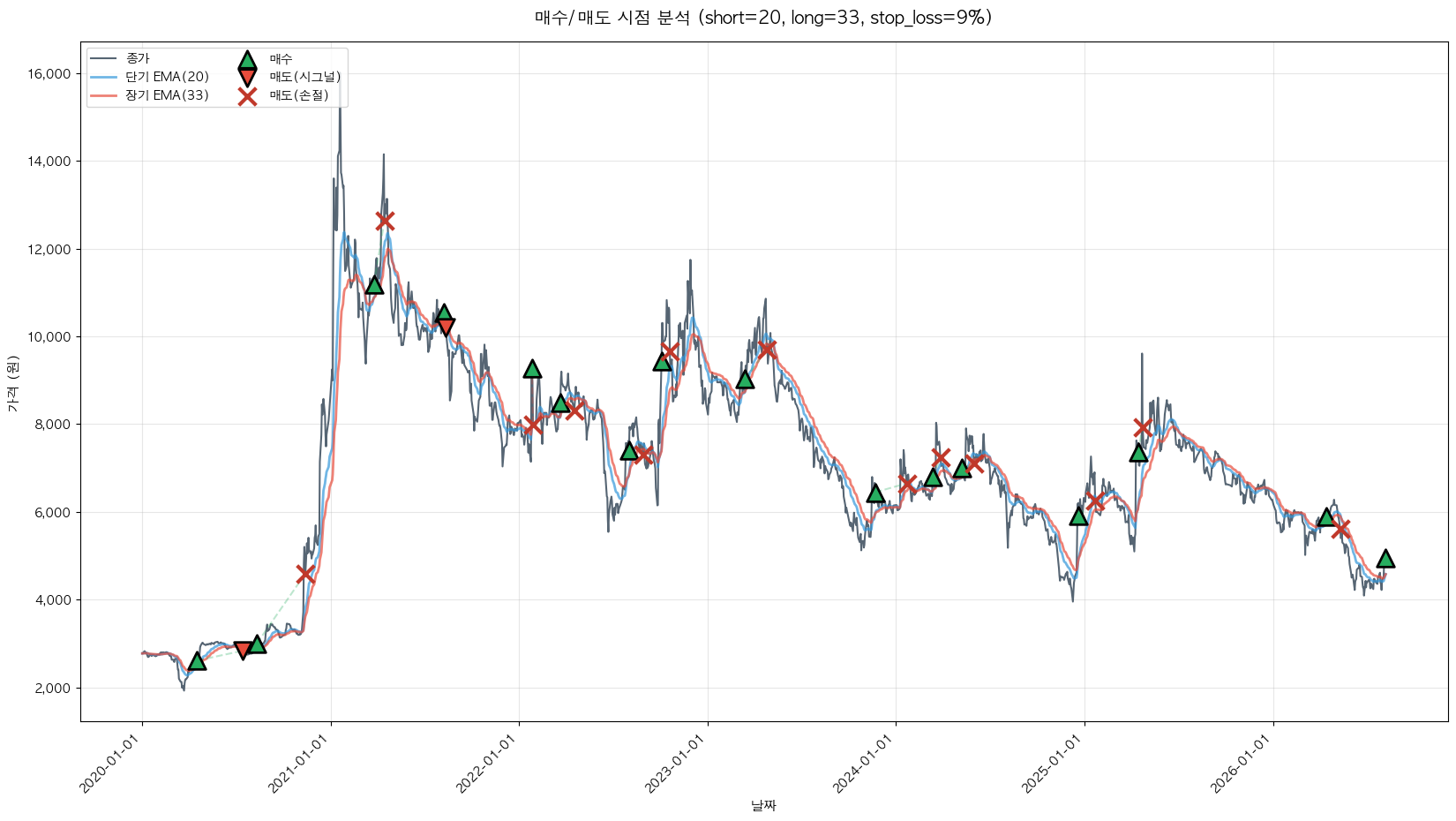The height and width of the screenshot is (821, 1456).
Task: Click the 2026-01-01 x-axis date label
Action: 1242,765
